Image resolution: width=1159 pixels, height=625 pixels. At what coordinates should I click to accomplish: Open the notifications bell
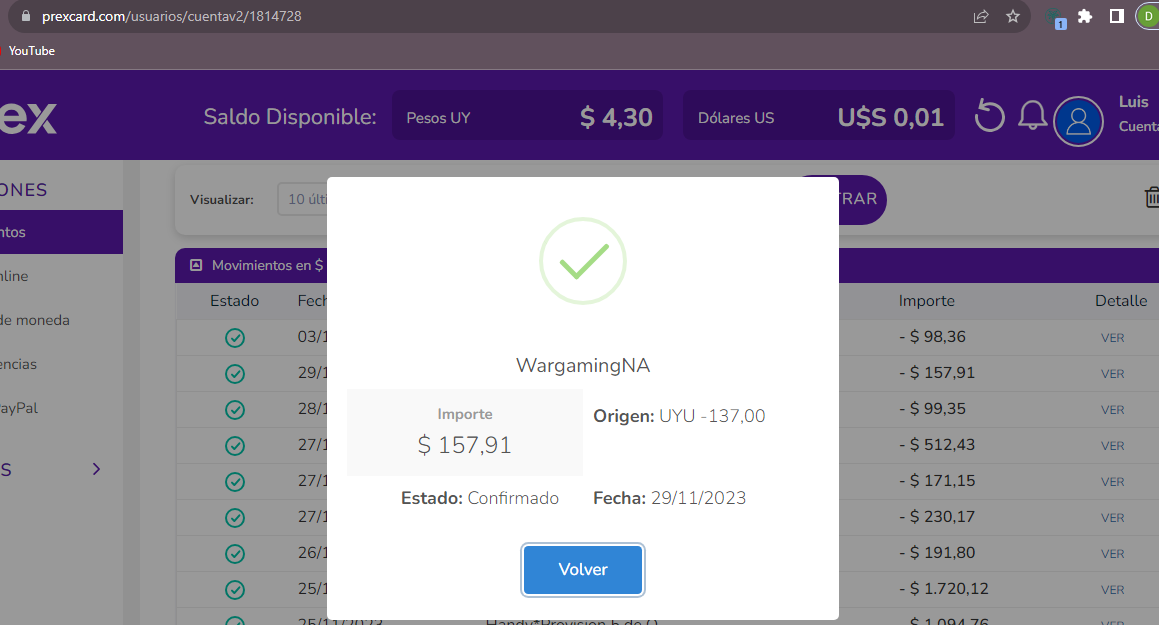point(1033,116)
